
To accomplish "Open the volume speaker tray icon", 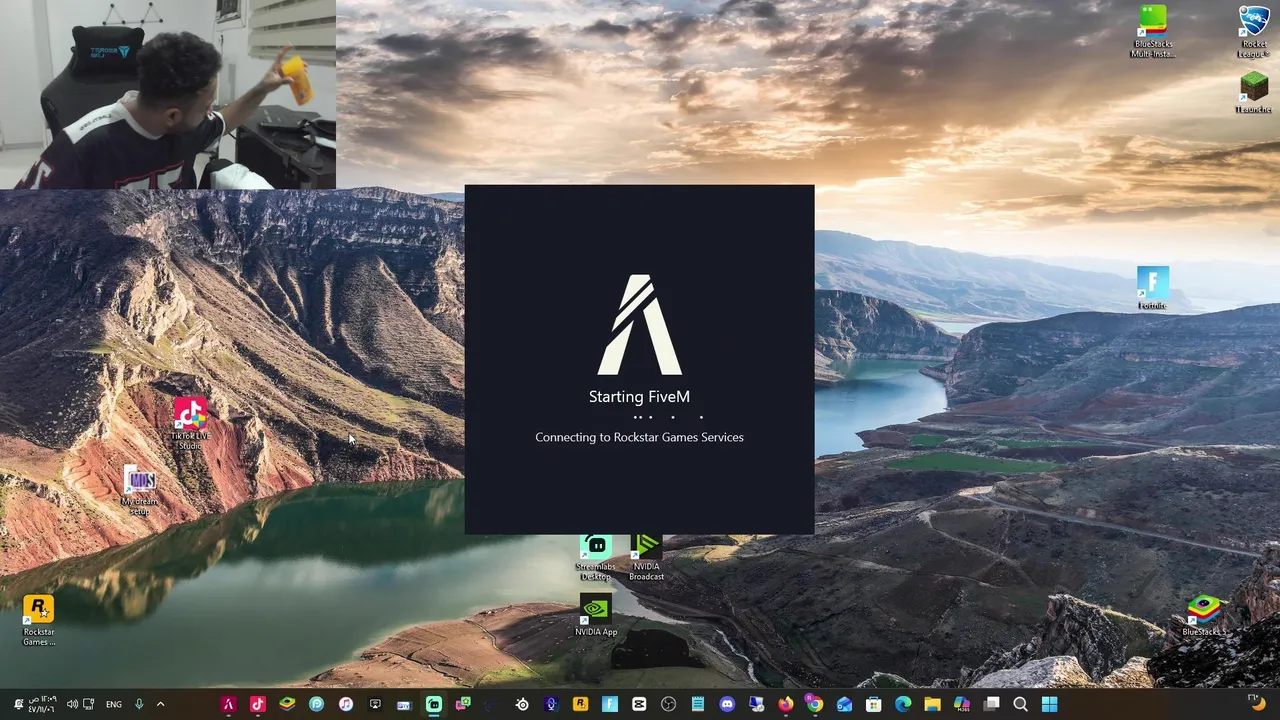I will (x=72, y=704).
